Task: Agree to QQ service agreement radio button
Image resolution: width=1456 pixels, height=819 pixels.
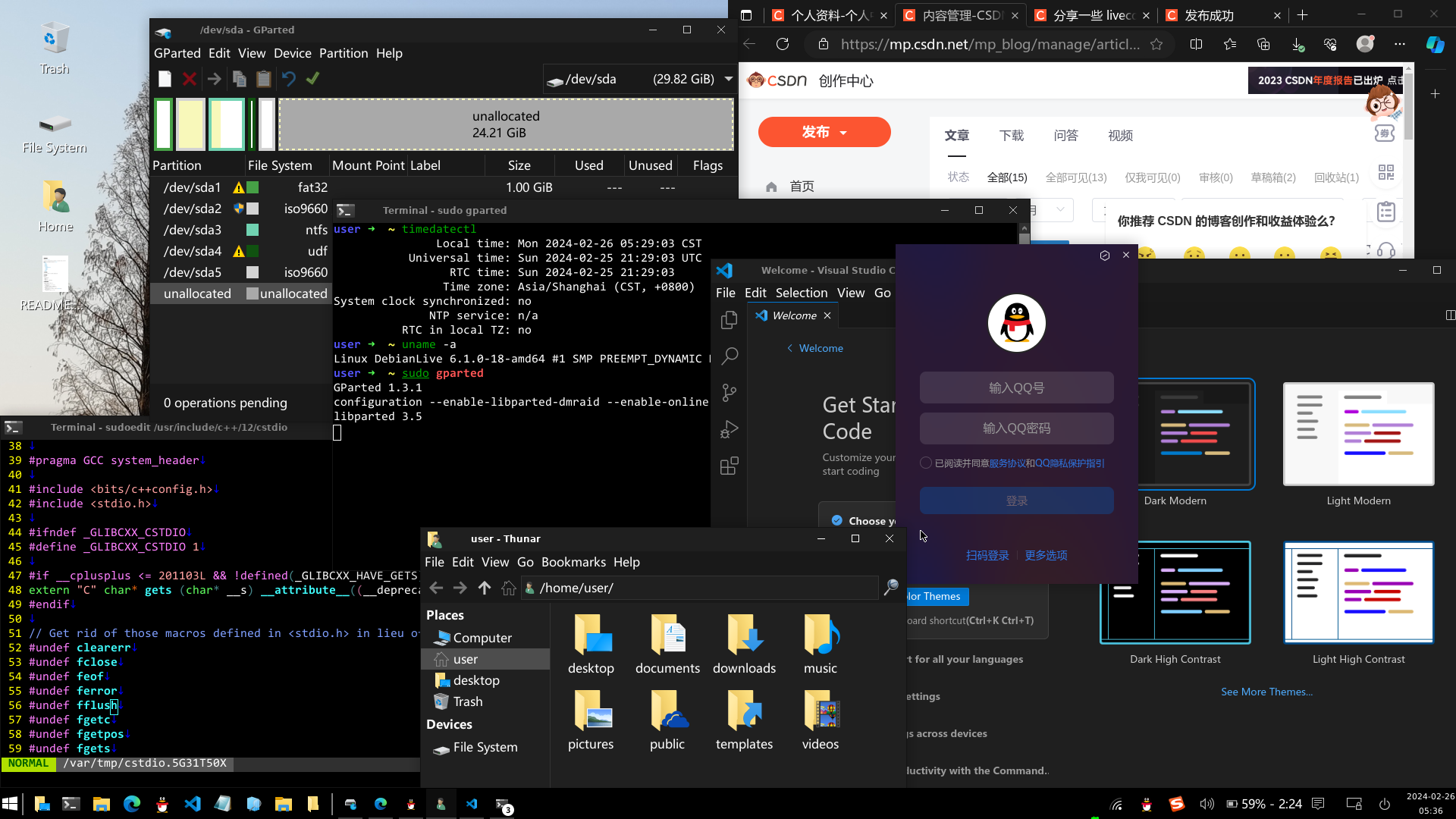Action: point(925,463)
